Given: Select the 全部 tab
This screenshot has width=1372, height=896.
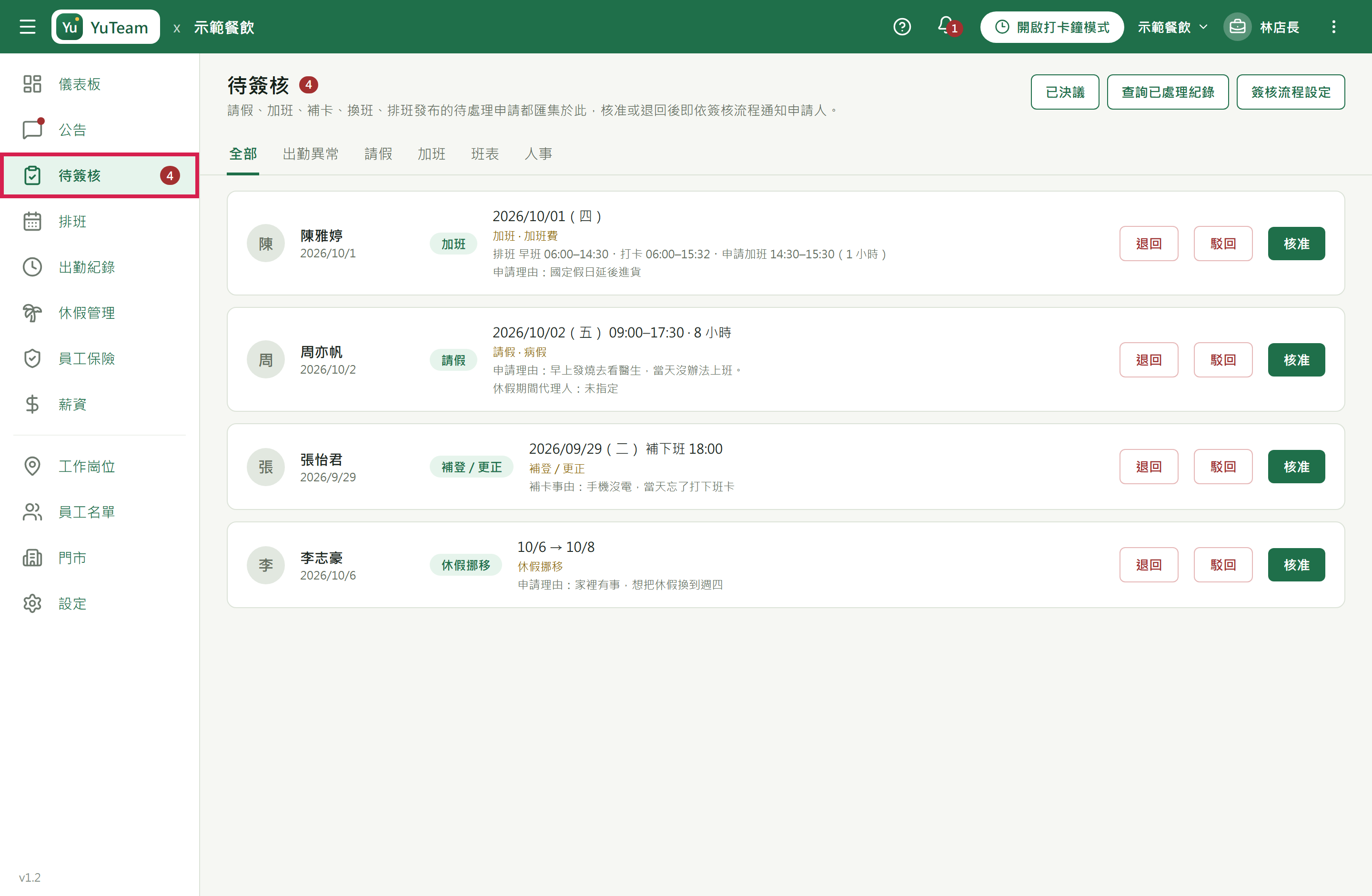Looking at the screenshot, I should click(242, 154).
